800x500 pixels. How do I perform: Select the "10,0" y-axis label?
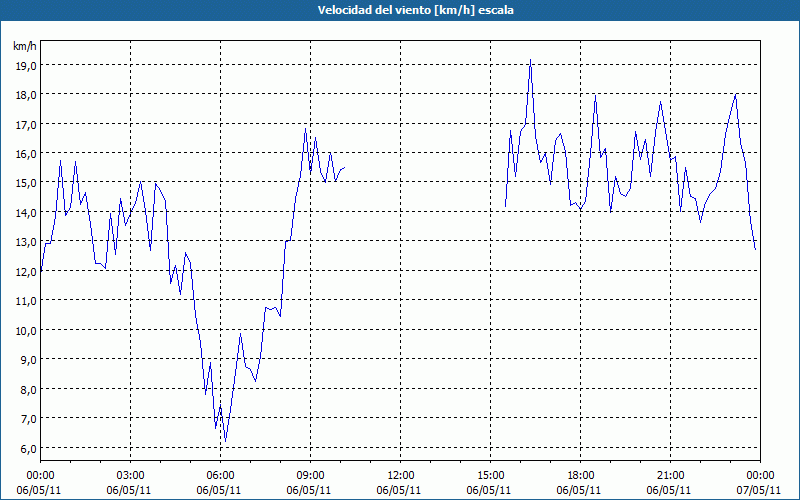[x=26, y=330]
